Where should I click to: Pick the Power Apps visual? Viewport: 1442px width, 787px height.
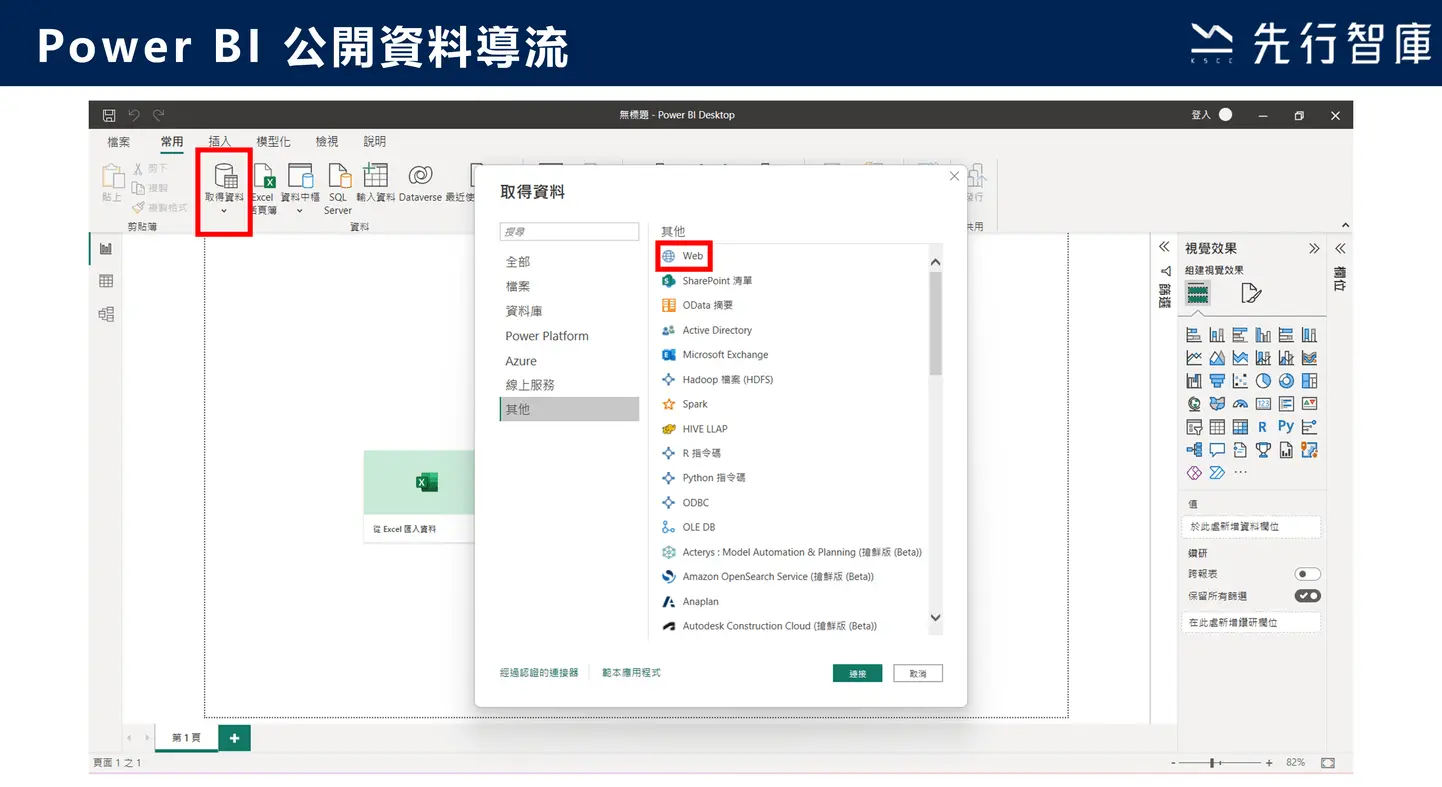pos(1194,473)
